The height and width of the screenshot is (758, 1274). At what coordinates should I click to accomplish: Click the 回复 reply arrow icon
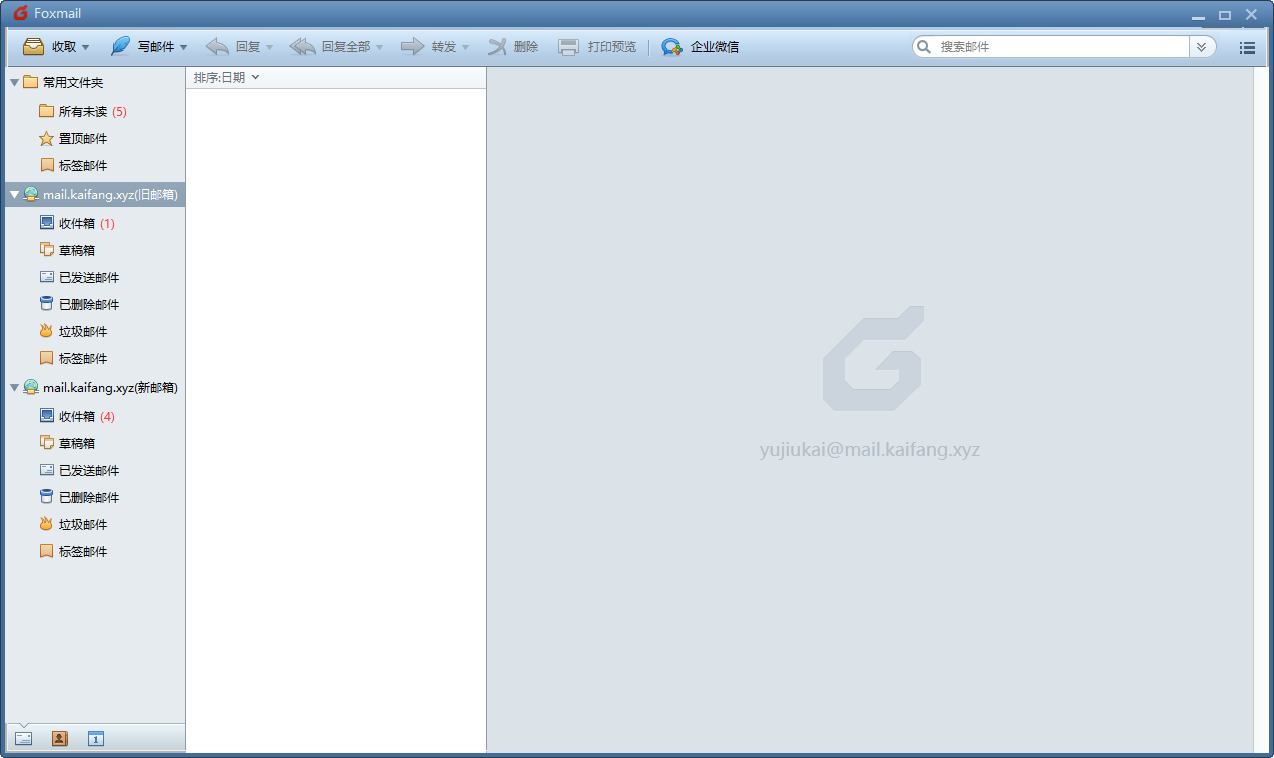coord(217,46)
